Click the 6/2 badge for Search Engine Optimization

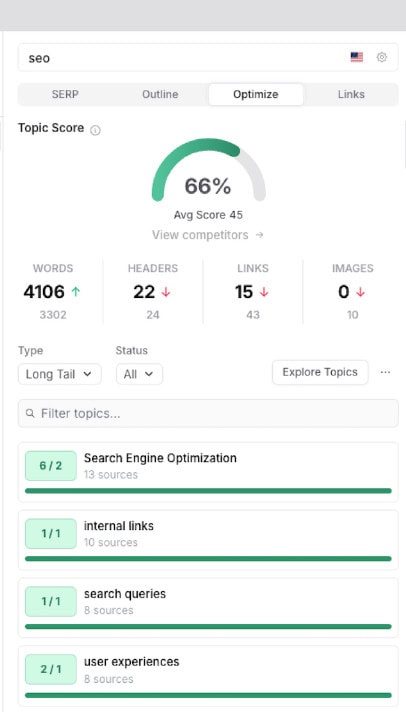coord(51,466)
